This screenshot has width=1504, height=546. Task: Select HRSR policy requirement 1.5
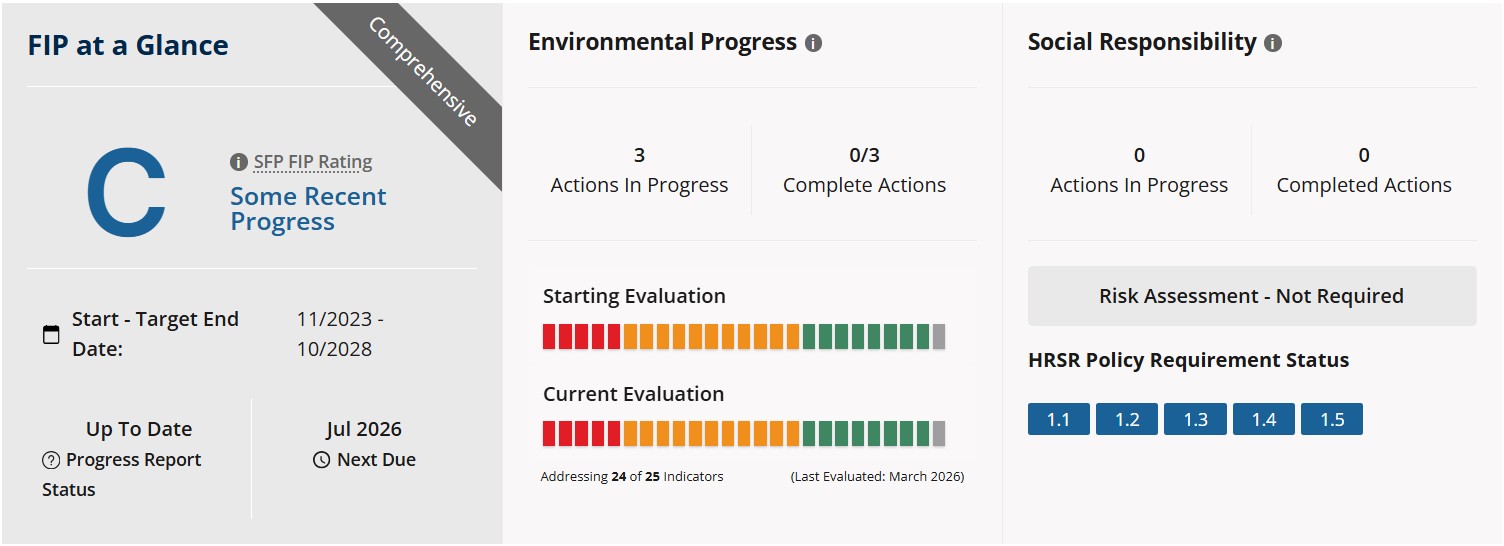1331,419
